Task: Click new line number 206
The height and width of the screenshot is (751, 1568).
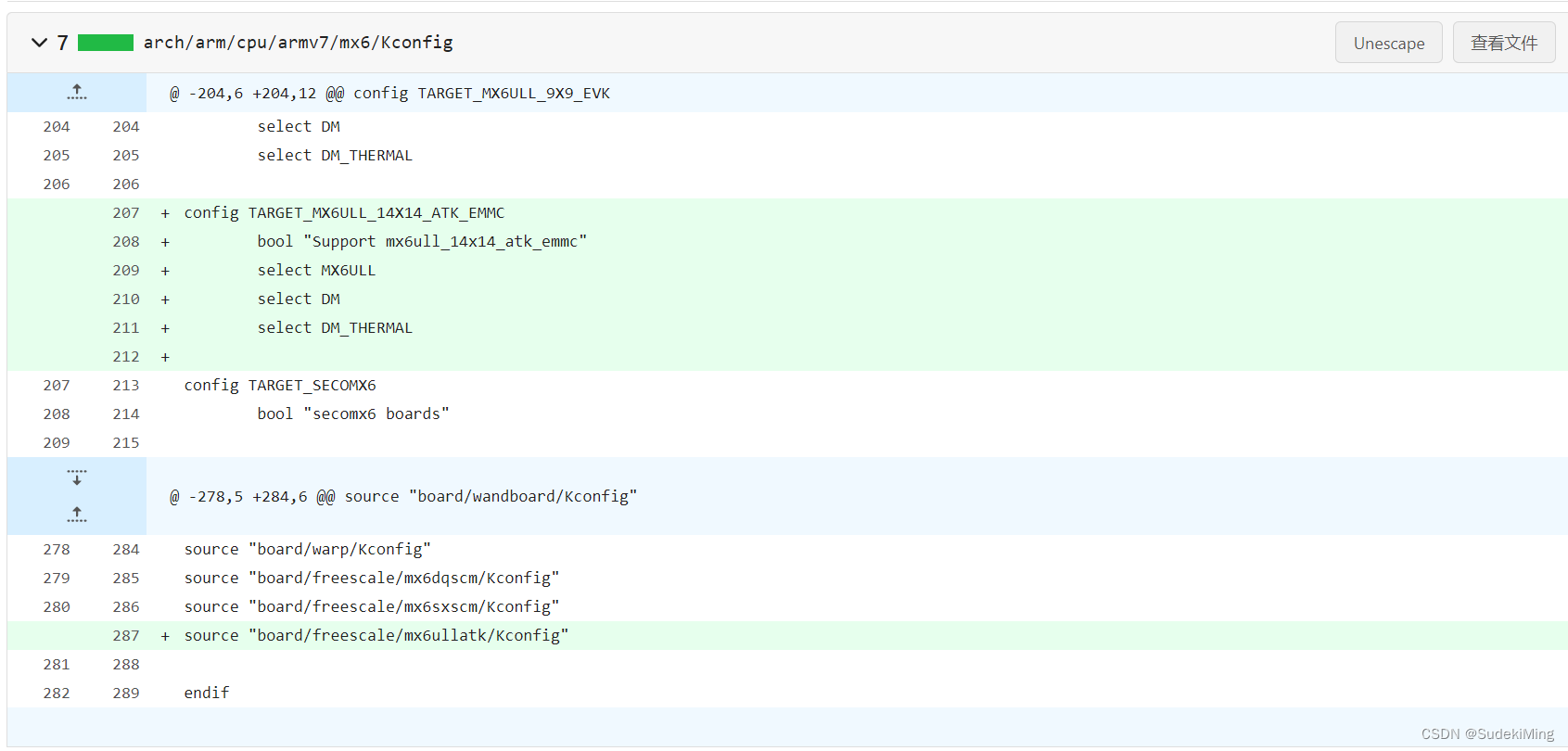Action: click(126, 184)
